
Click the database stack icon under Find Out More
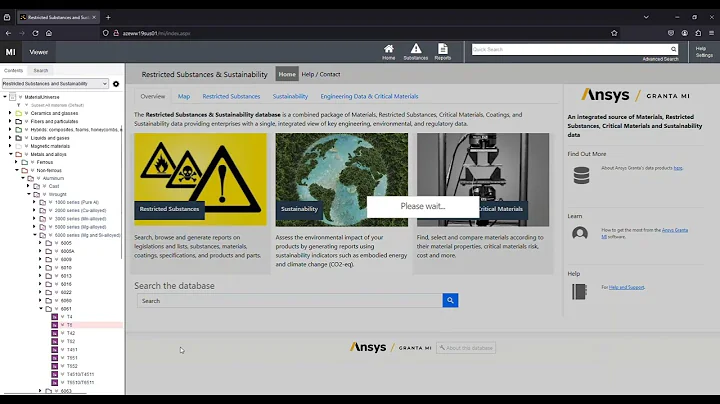click(x=581, y=175)
